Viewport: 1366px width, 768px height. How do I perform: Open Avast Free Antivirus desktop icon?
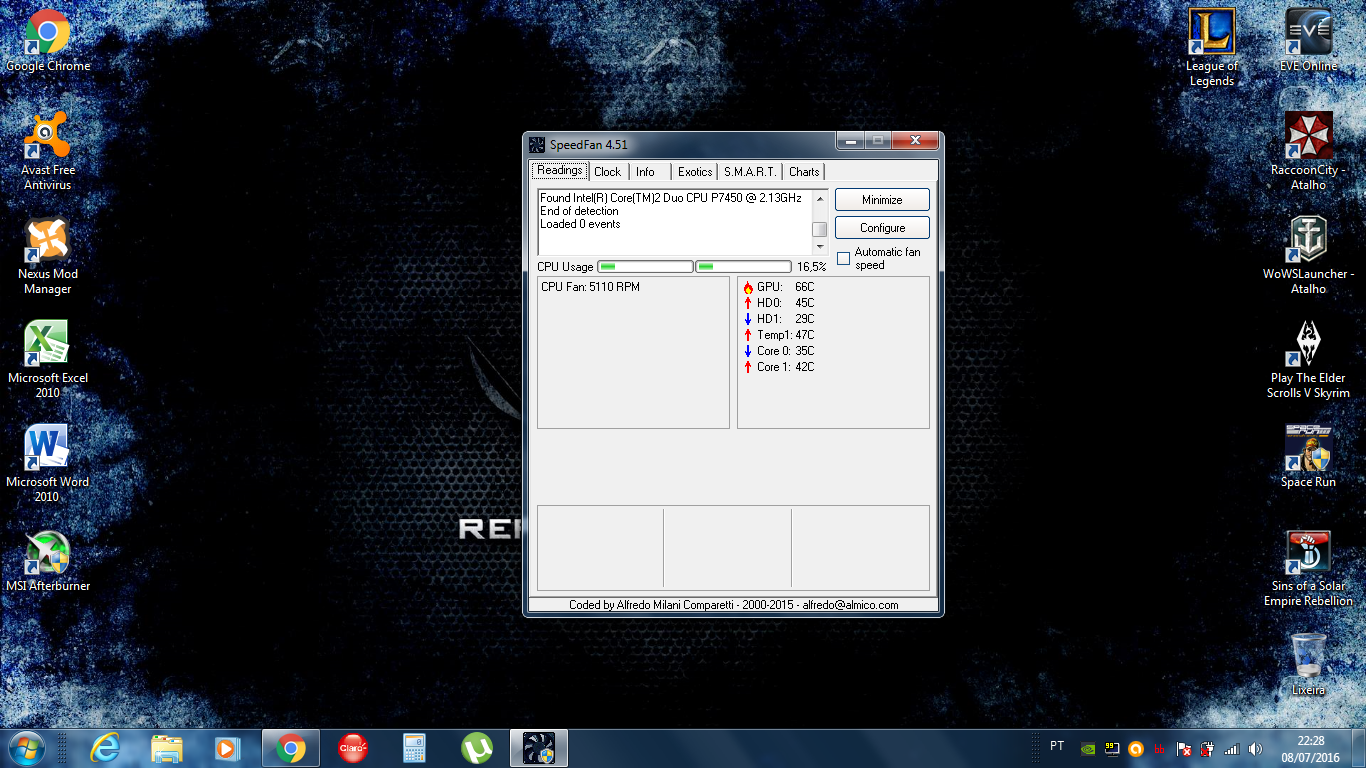point(48,150)
